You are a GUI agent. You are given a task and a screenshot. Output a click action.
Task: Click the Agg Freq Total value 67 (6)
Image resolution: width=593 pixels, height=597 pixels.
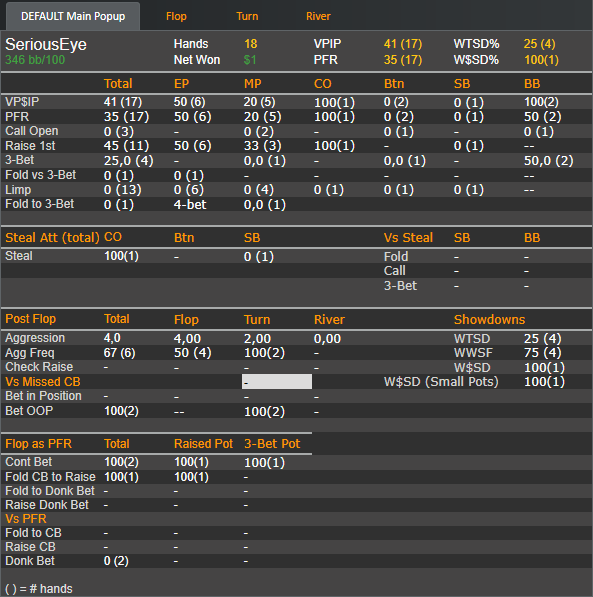[x=120, y=353]
